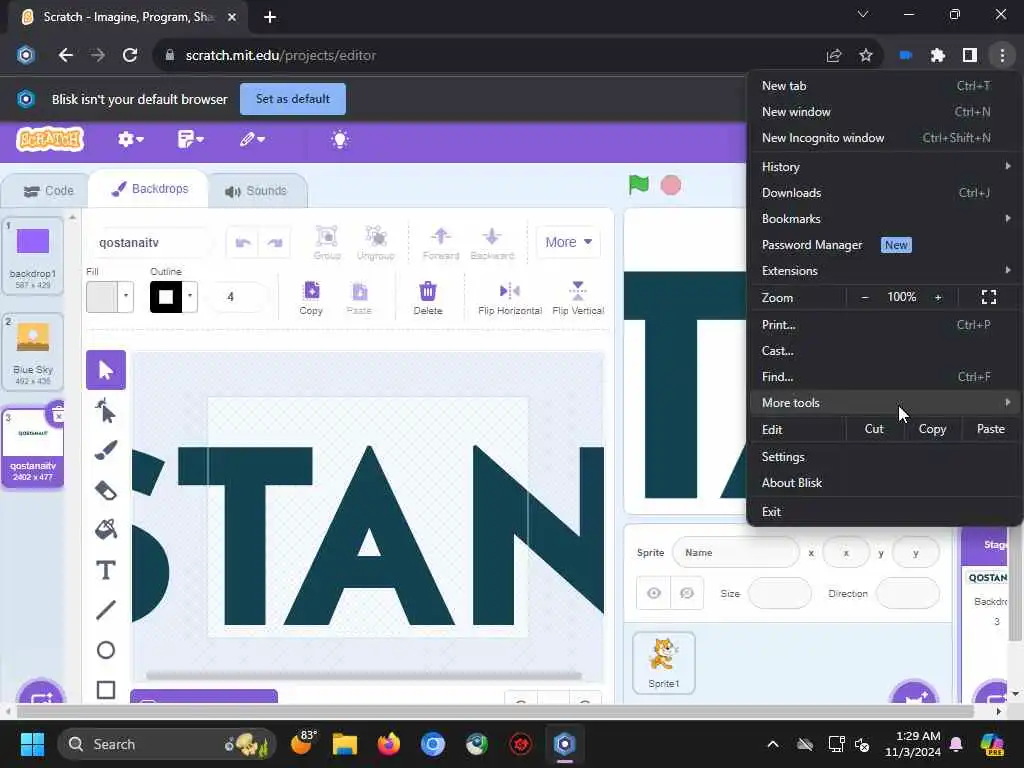
Task: Select the Reshape tool
Action: 106,411
